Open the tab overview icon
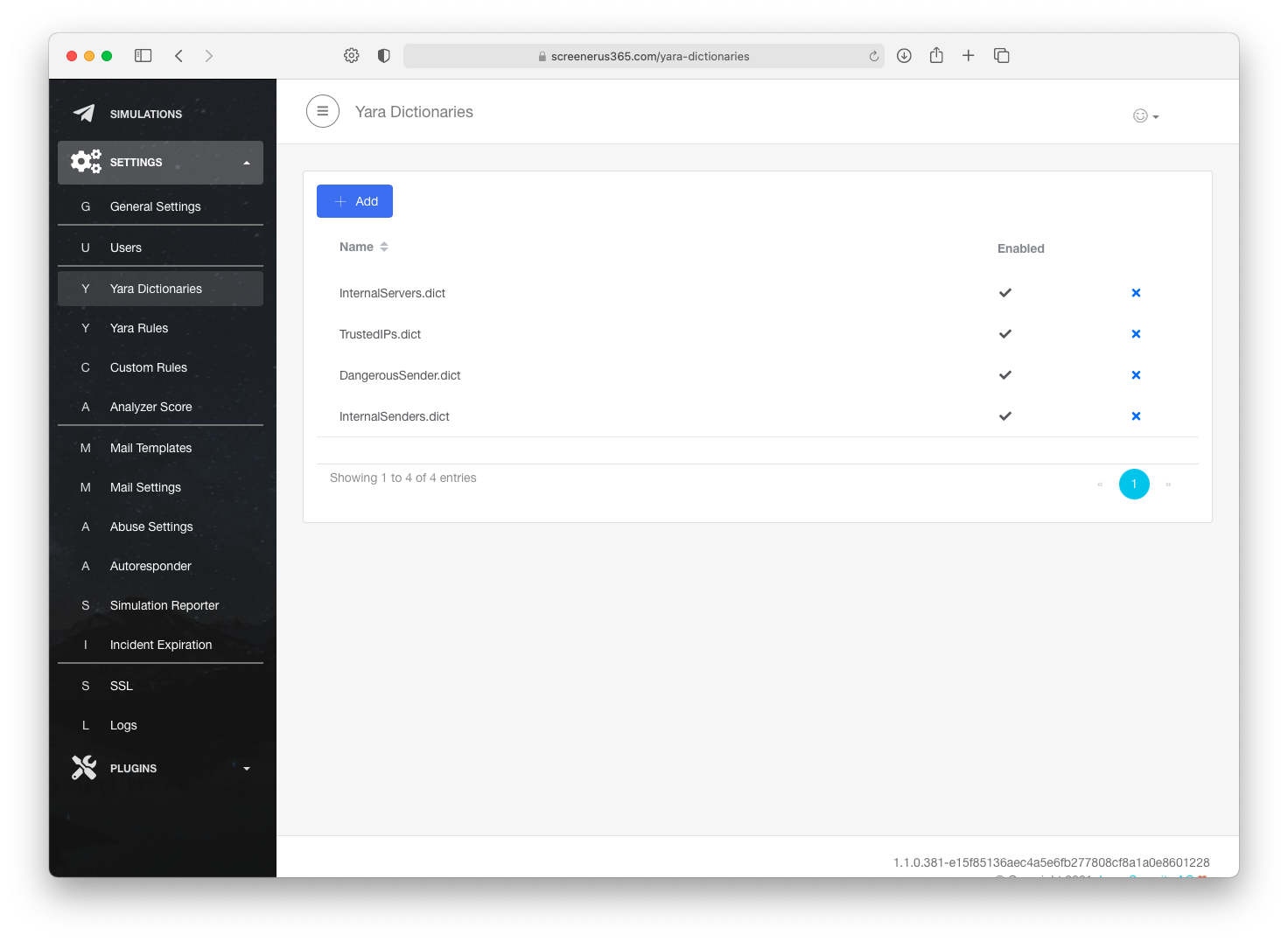 (1002, 56)
